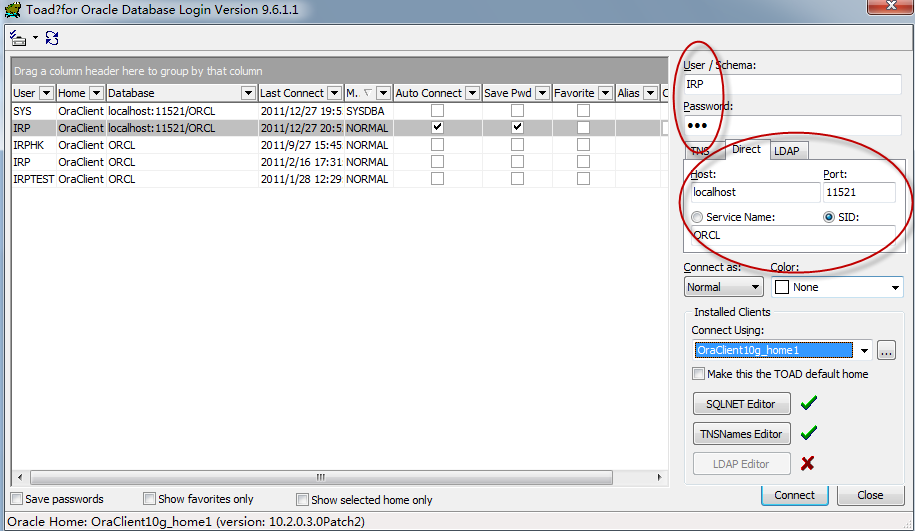
Task: Switch to the Direct tab
Action: (x=746, y=149)
